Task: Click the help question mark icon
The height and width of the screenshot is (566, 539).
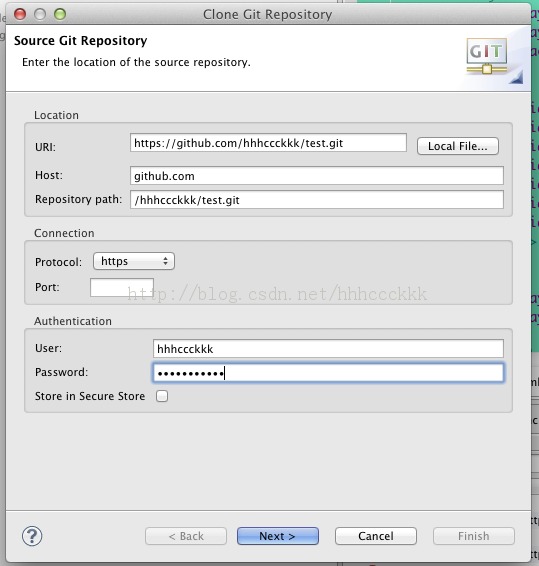Action: (32, 536)
